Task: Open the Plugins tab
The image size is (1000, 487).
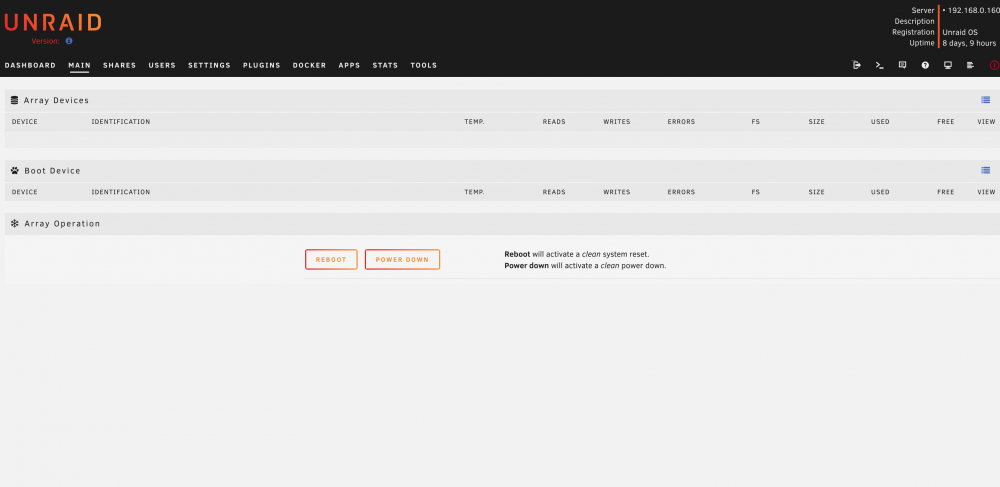Action: point(261,66)
